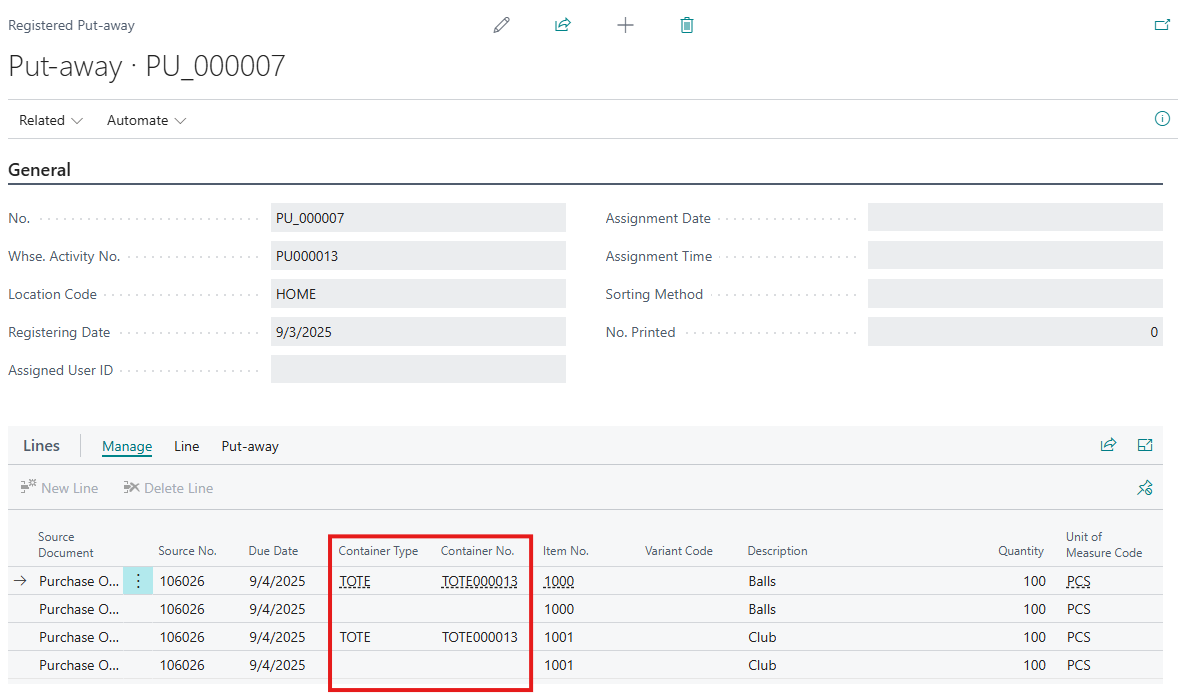Open the Line menu in Lines
This screenshot has height=699, width=1178.
187,446
